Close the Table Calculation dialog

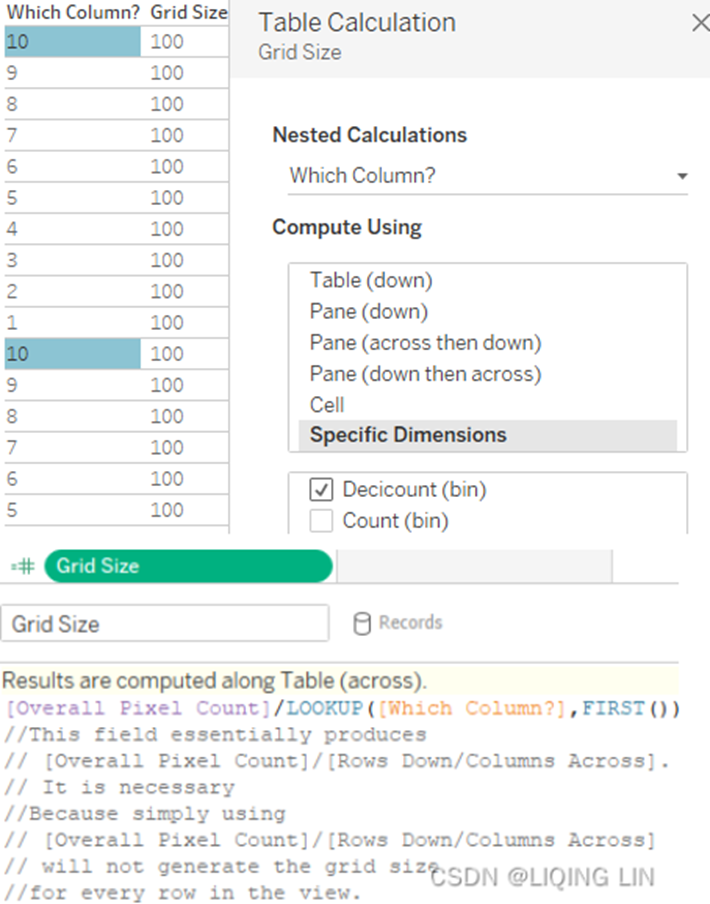(x=700, y=23)
